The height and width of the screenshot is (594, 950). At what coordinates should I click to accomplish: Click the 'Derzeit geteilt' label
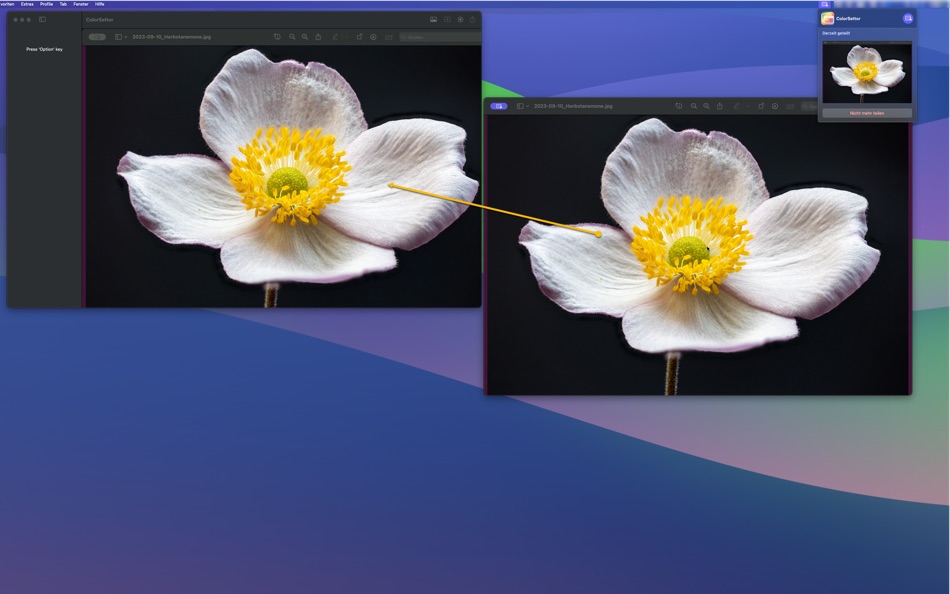(836, 33)
